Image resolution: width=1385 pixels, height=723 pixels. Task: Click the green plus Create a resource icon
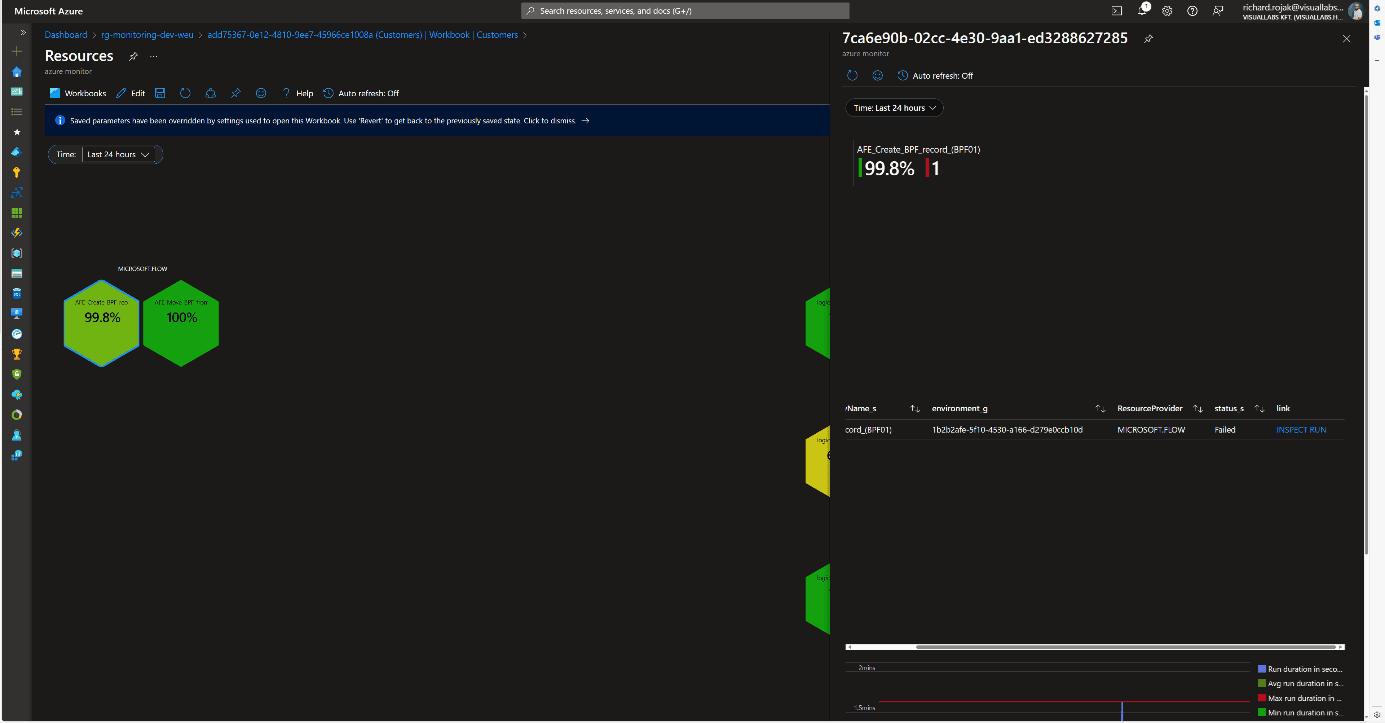[16, 51]
